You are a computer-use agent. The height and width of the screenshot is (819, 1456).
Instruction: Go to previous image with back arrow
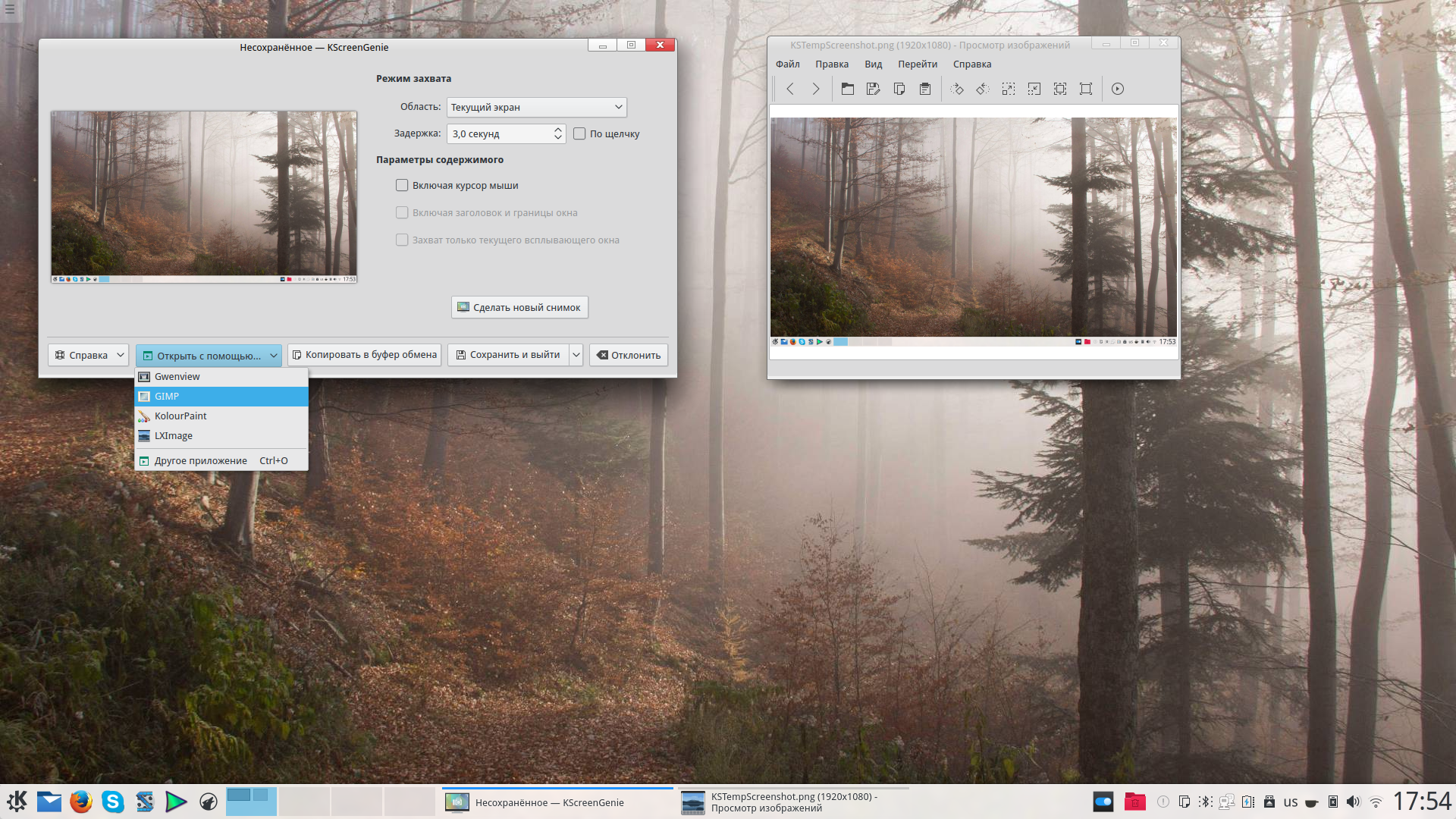[790, 89]
